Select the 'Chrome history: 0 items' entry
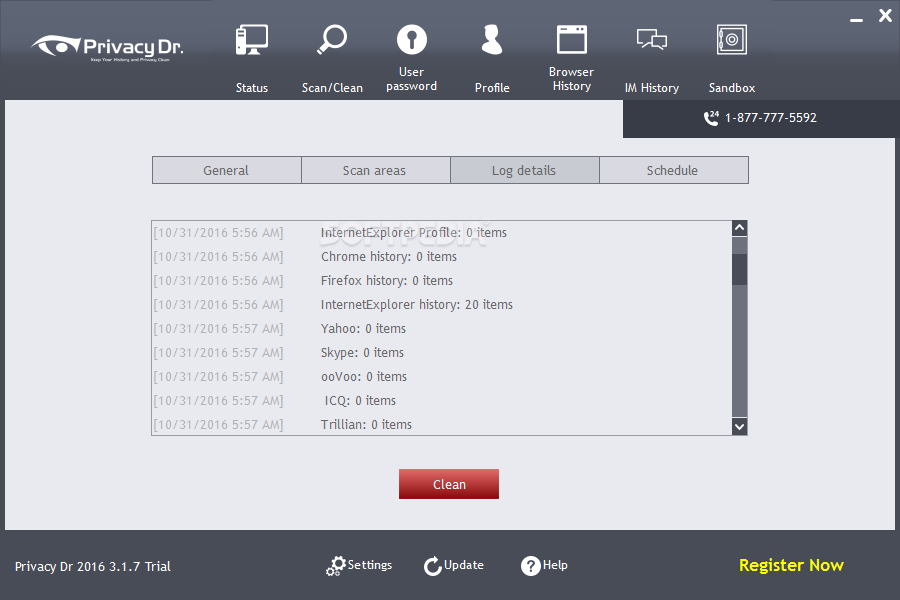This screenshot has width=900, height=600. [389, 257]
